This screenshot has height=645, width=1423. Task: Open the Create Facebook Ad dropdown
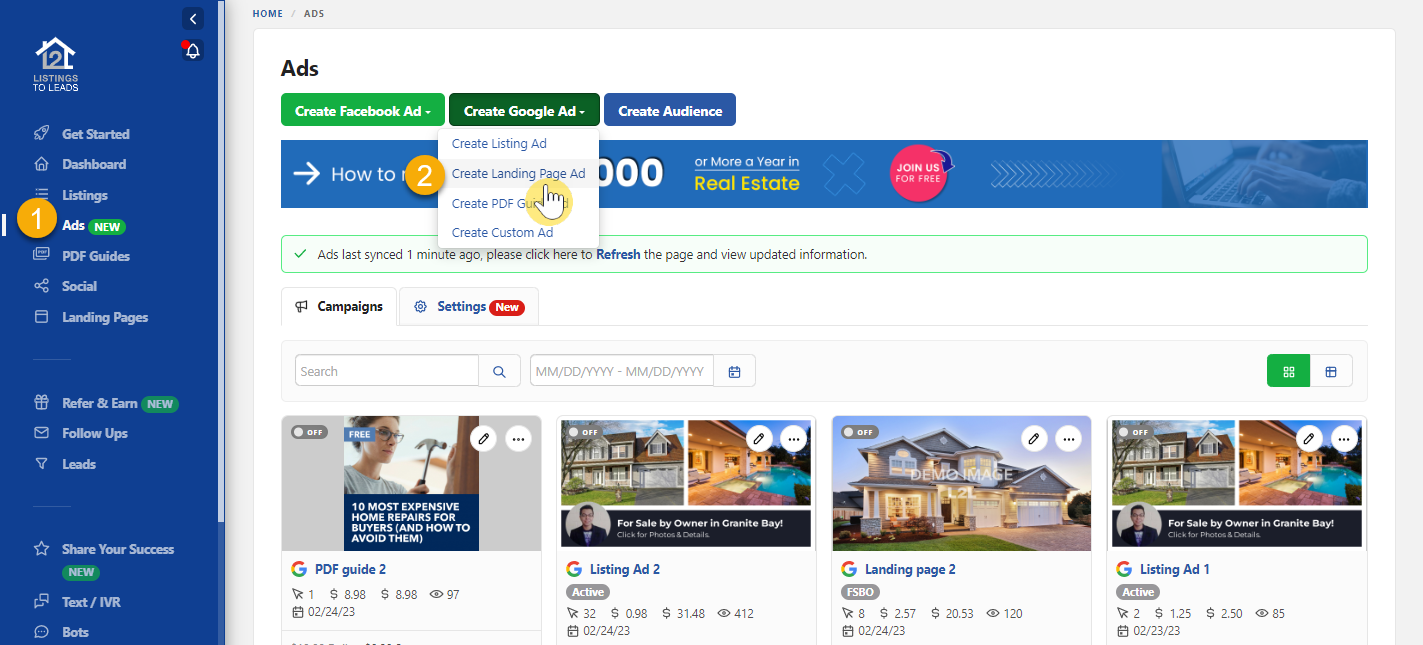362,109
